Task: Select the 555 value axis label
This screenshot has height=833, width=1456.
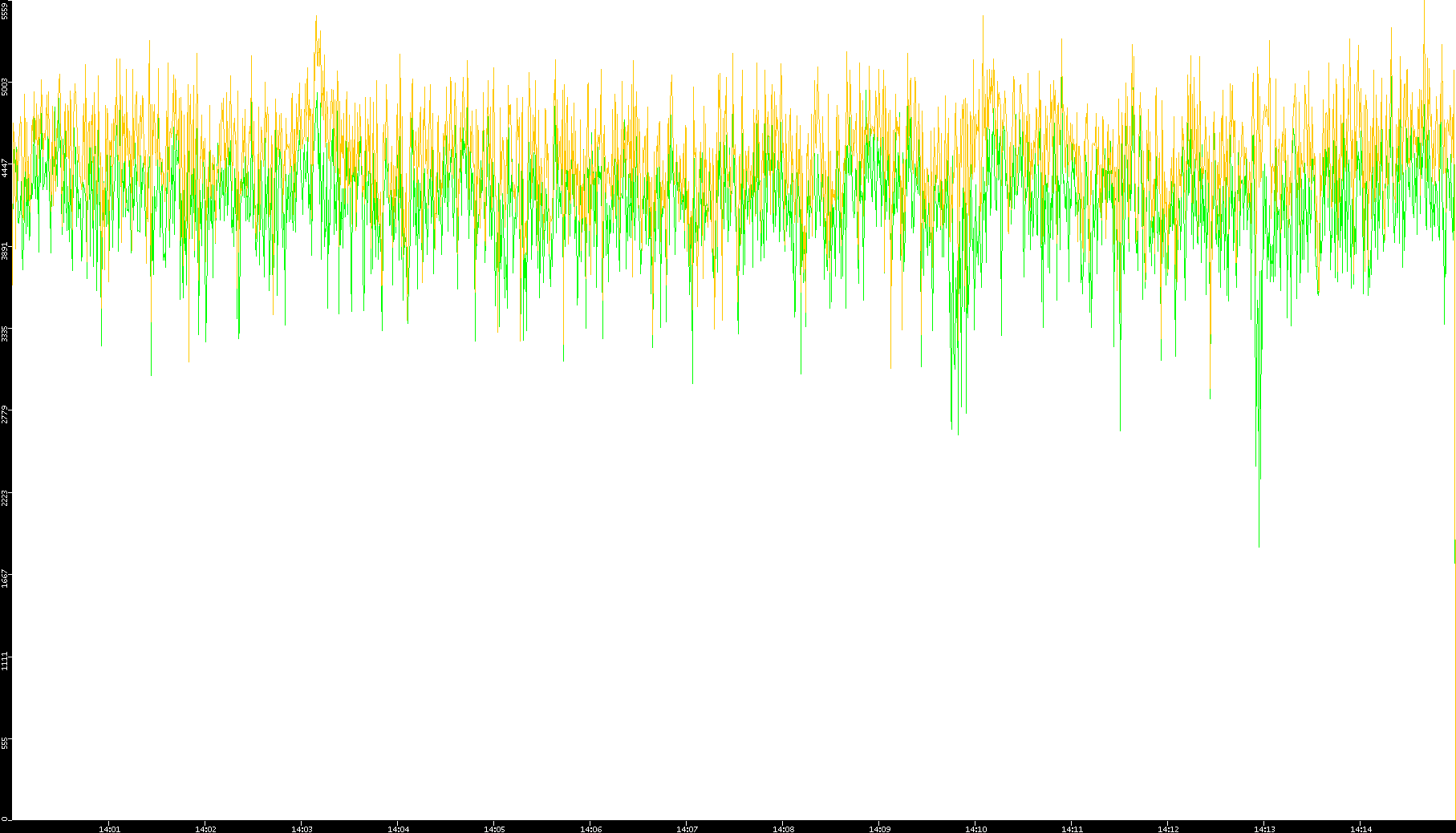Action: click(6, 744)
